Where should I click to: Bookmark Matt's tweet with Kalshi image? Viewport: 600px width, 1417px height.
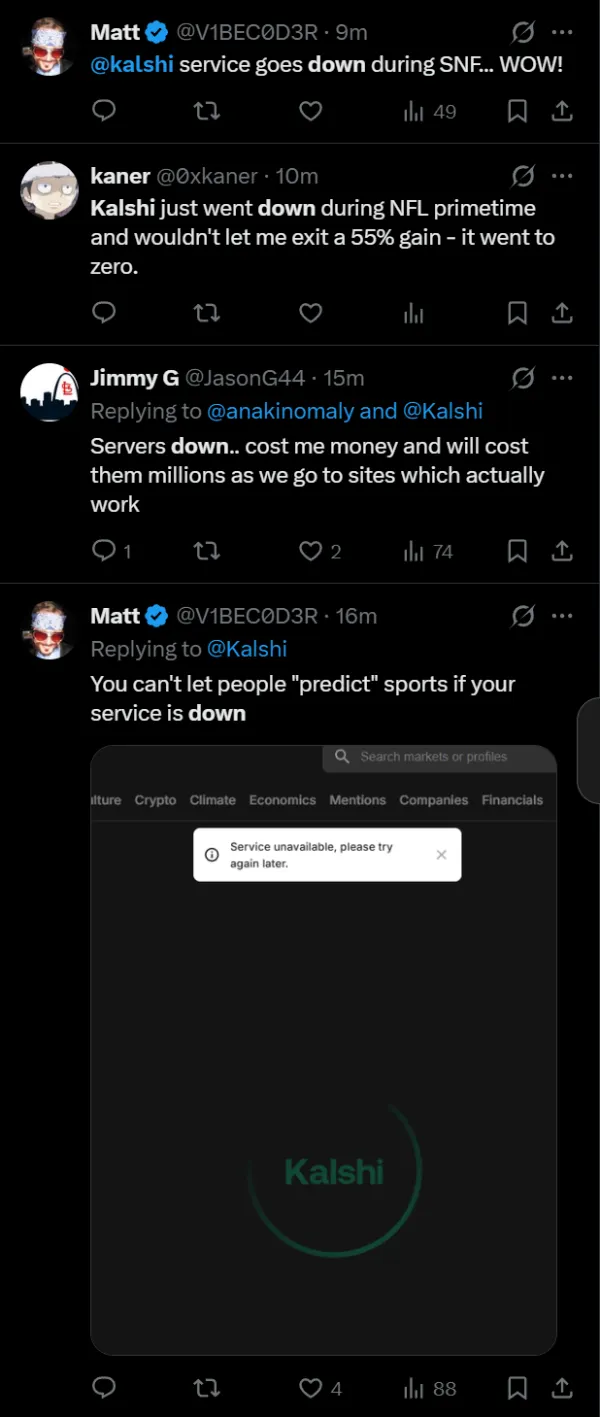click(x=517, y=1388)
